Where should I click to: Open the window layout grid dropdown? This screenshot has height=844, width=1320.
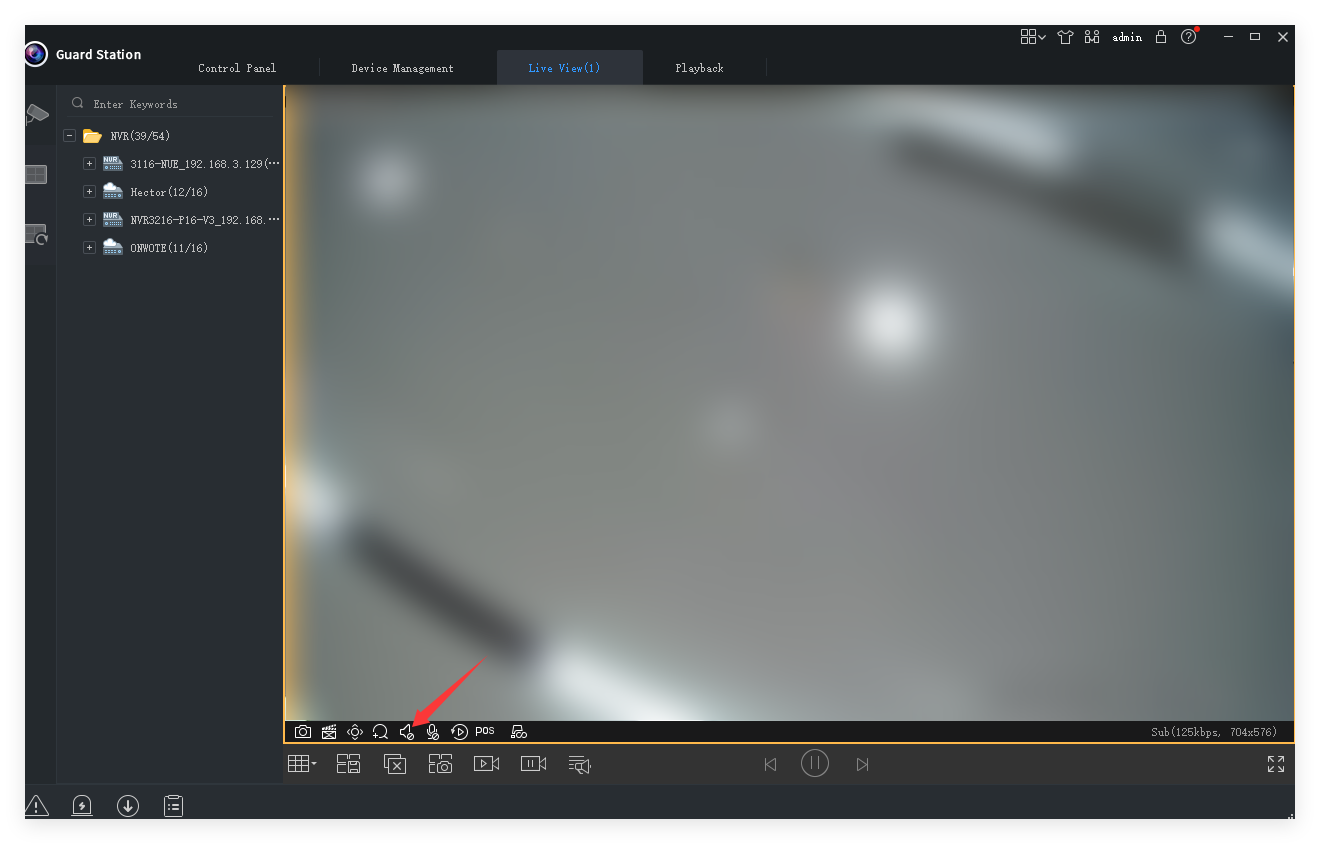pyautogui.click(x=302, y=764)
